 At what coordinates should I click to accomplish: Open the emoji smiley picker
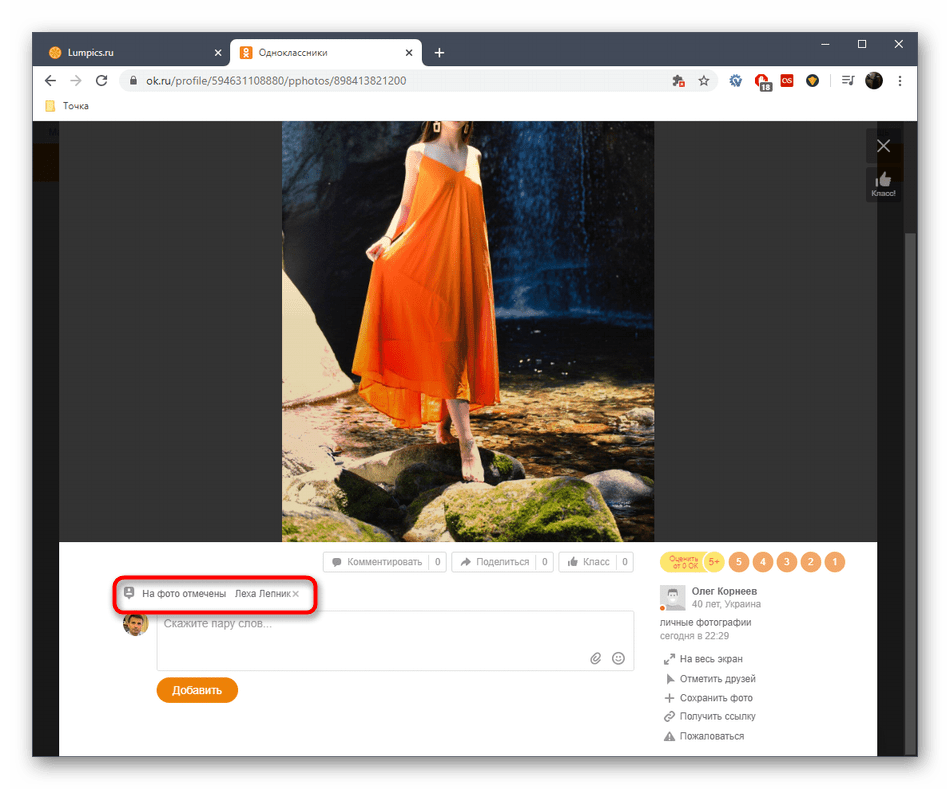(x=618, y=658)
